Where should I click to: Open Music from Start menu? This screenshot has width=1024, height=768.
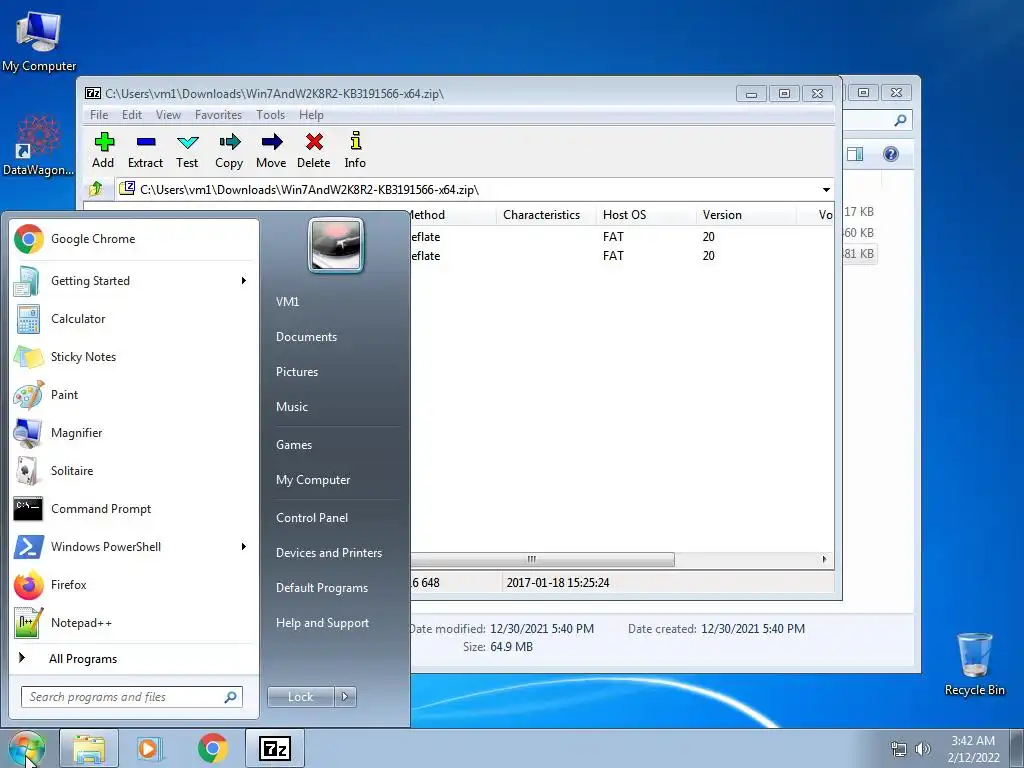(292, 407)
